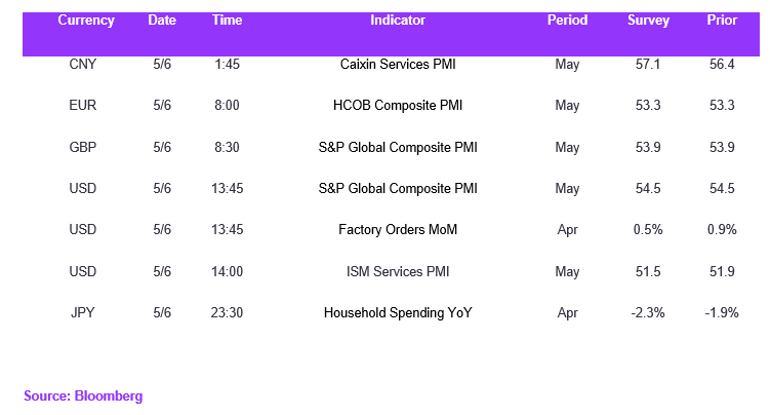Click the HCOB Composite PMI row
770x415 pixels.
pos(391,106)
